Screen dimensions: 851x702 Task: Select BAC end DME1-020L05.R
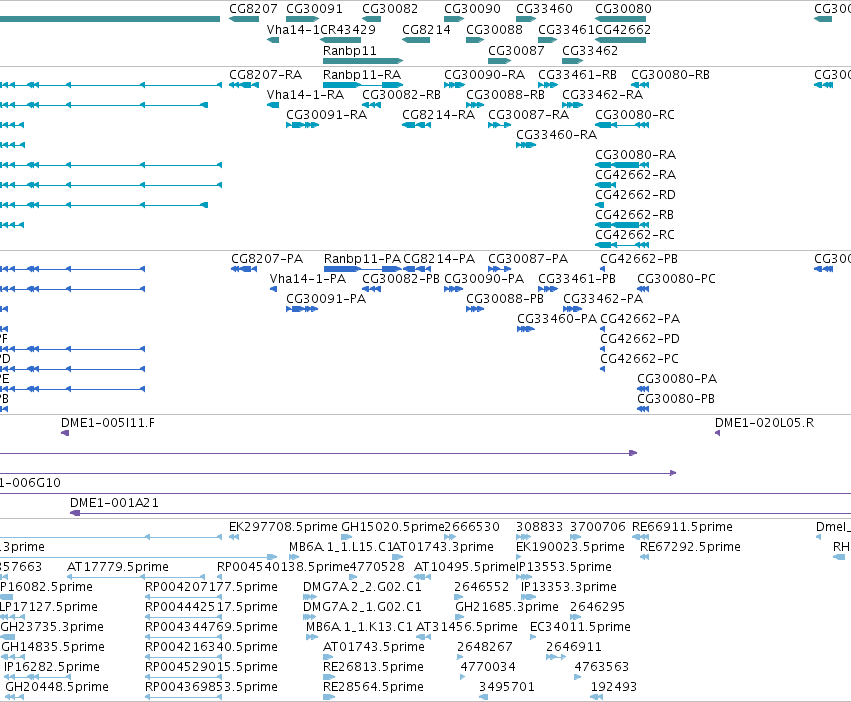717,433
